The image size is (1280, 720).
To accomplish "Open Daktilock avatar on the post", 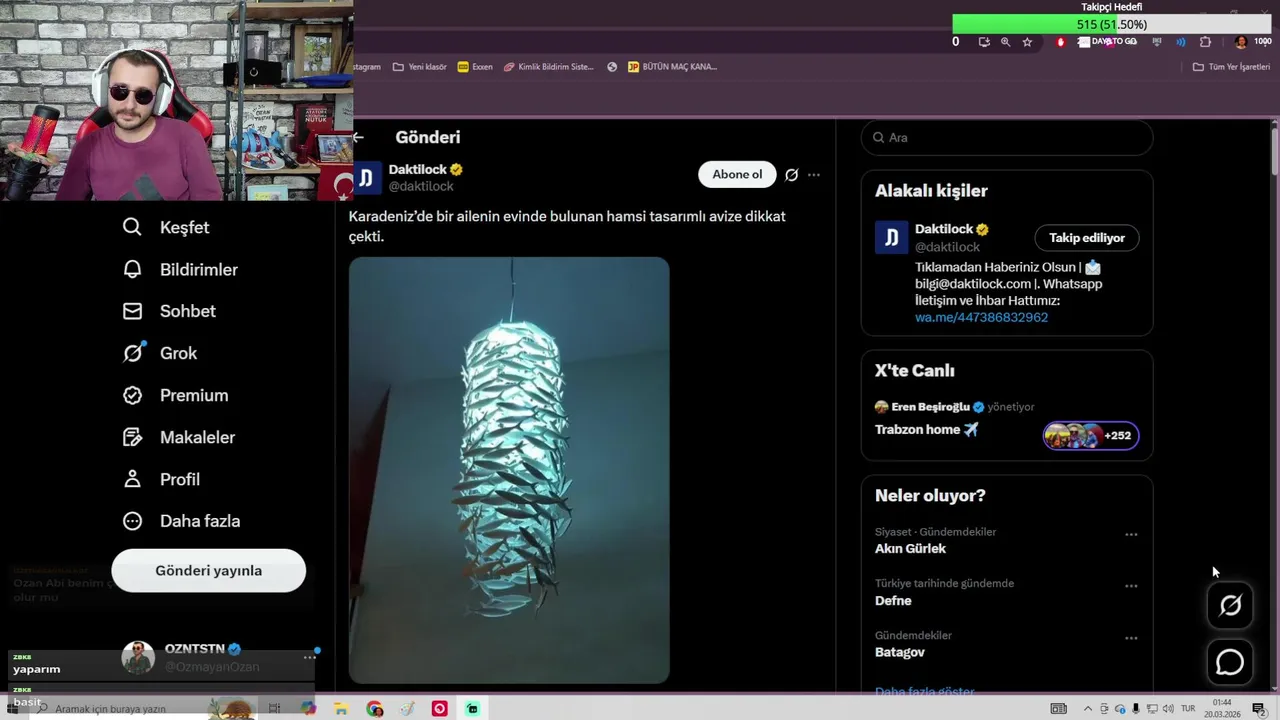I will 365,178.
